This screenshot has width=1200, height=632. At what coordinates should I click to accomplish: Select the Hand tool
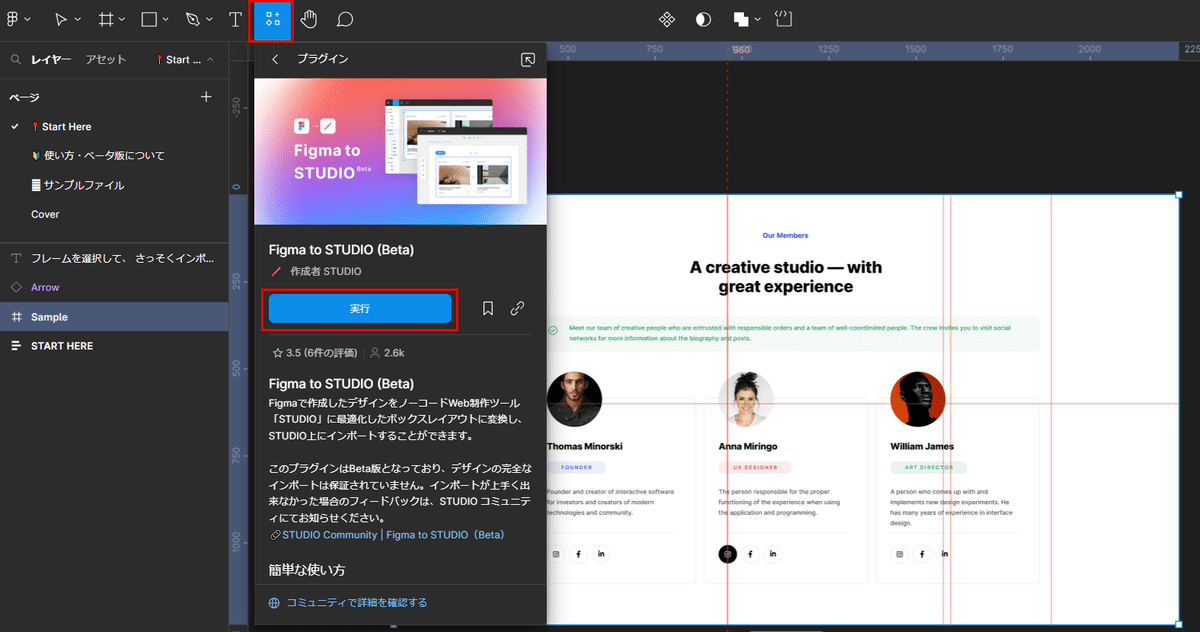(309, 19)
